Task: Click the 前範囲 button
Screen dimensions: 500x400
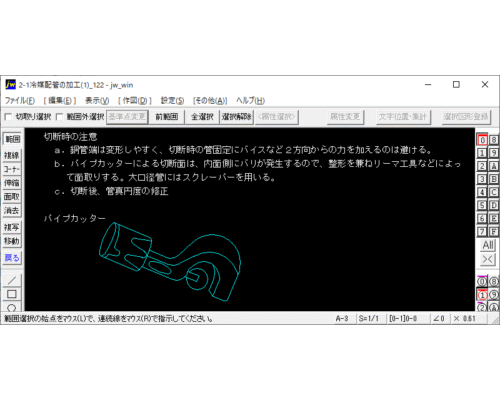Action: coord(166,117)
